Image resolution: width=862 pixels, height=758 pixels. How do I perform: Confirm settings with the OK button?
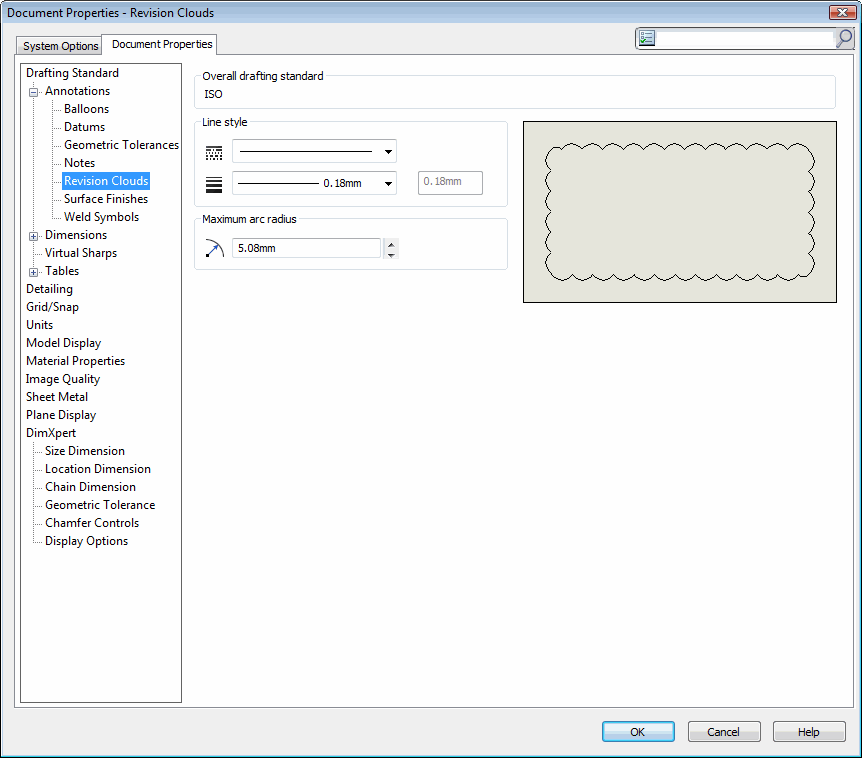pos(638,732)
